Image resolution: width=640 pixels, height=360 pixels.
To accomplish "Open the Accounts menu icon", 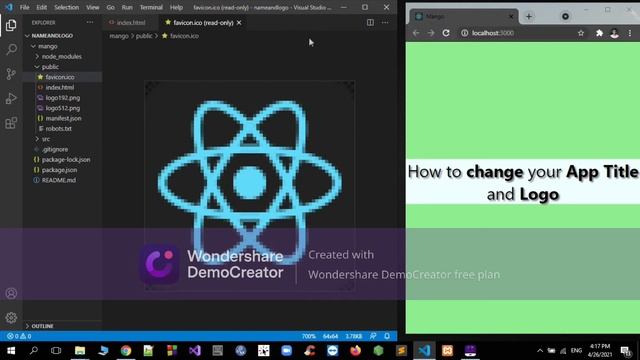I will coord(11,293).
